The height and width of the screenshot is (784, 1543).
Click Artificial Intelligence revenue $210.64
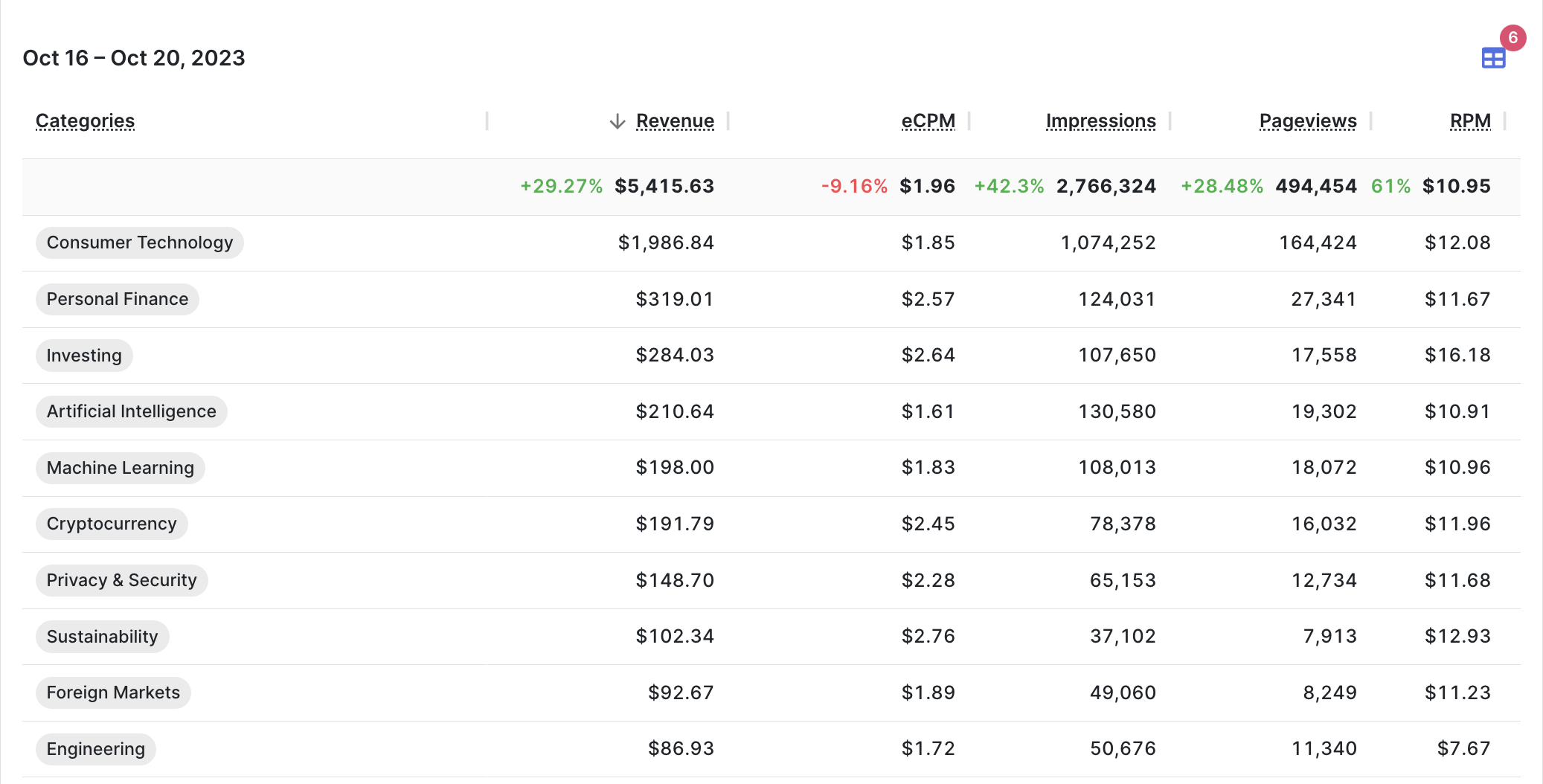675,411
